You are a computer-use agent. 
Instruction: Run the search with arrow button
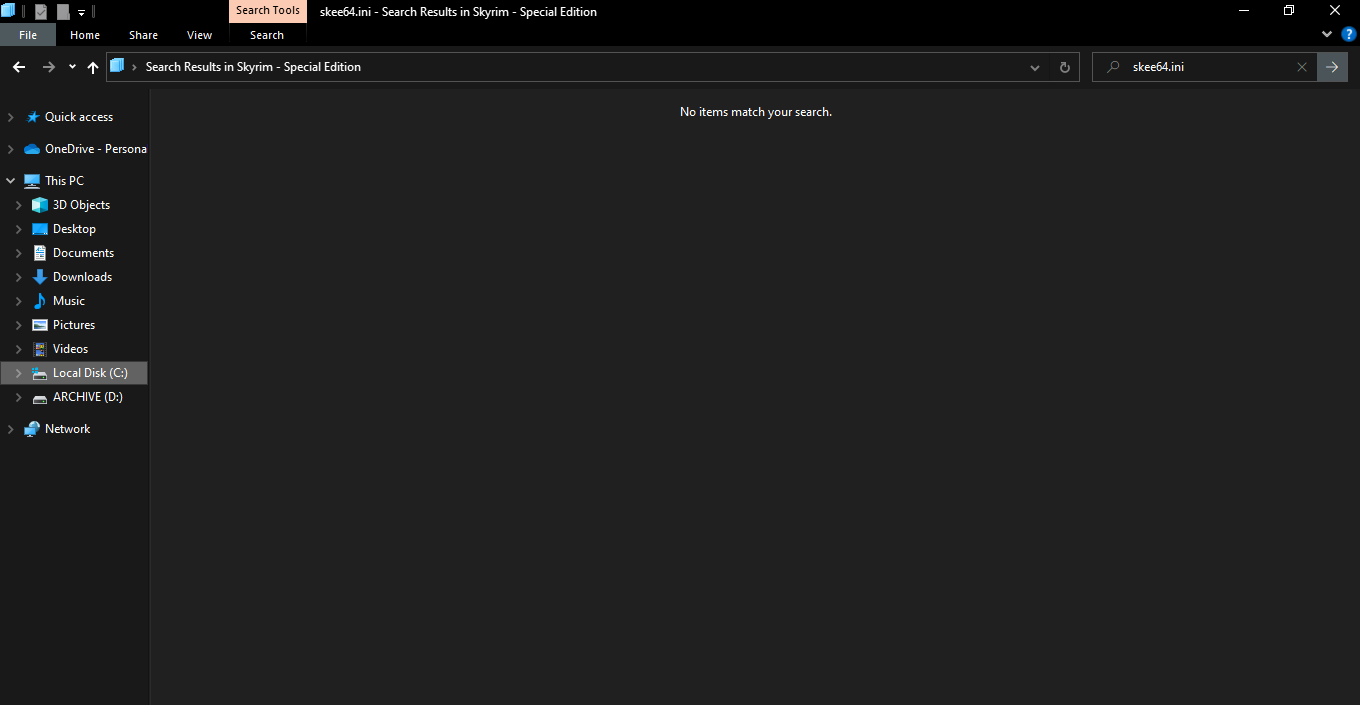coord(1332,67)
